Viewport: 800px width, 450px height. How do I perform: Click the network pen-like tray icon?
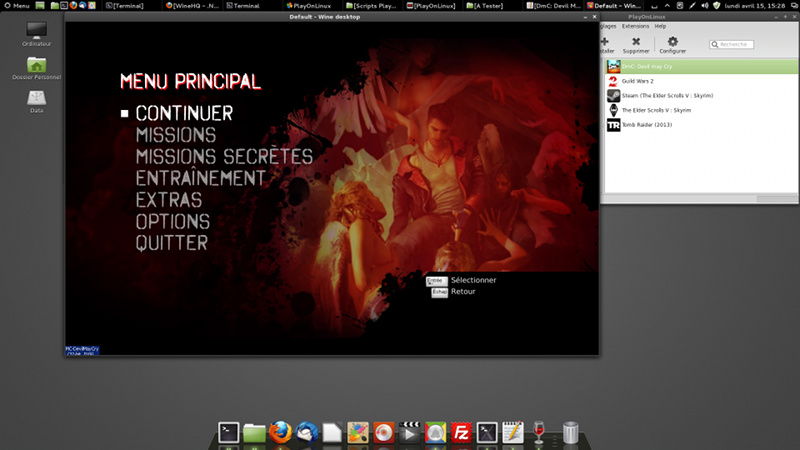click(692, 6)
